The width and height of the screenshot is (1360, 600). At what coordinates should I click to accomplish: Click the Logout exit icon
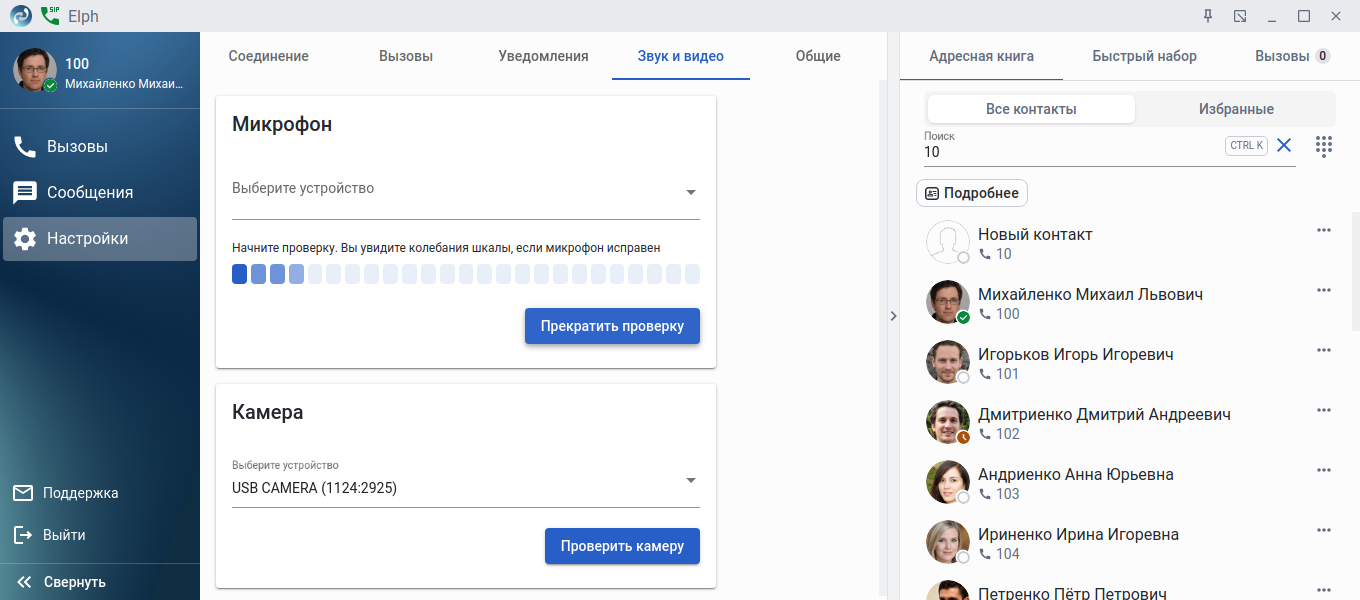click(x=23, y=535)
